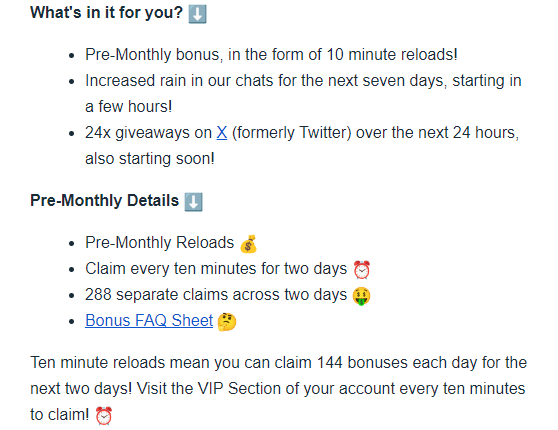
Task: Click the "24x giveaways" text
Action: (148, 133)
